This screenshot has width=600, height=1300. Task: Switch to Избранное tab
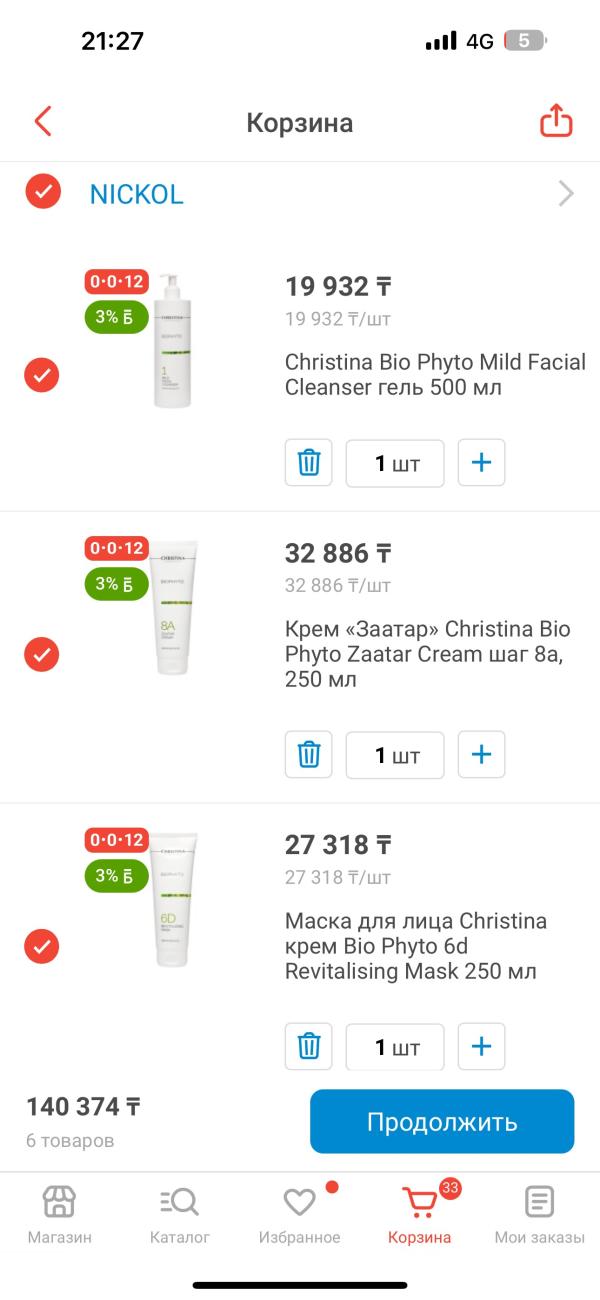[299, 1214]
